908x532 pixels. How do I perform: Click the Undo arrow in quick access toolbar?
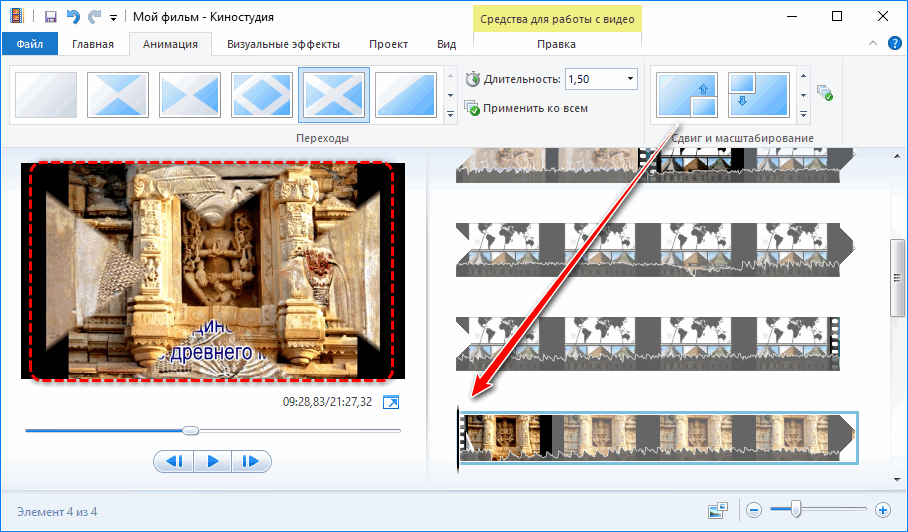coord(72,17)
